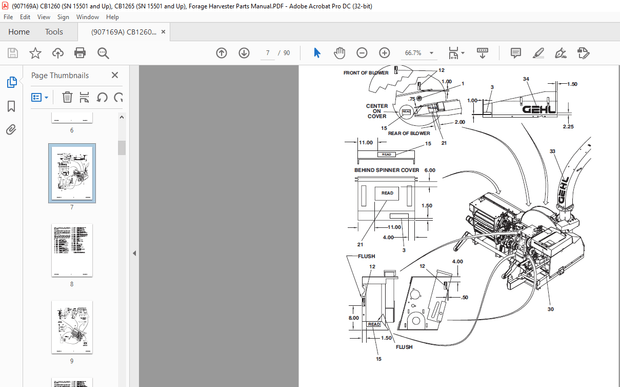620x387 pixels.
Task: Open the Help menu
Action: [112, 17]
